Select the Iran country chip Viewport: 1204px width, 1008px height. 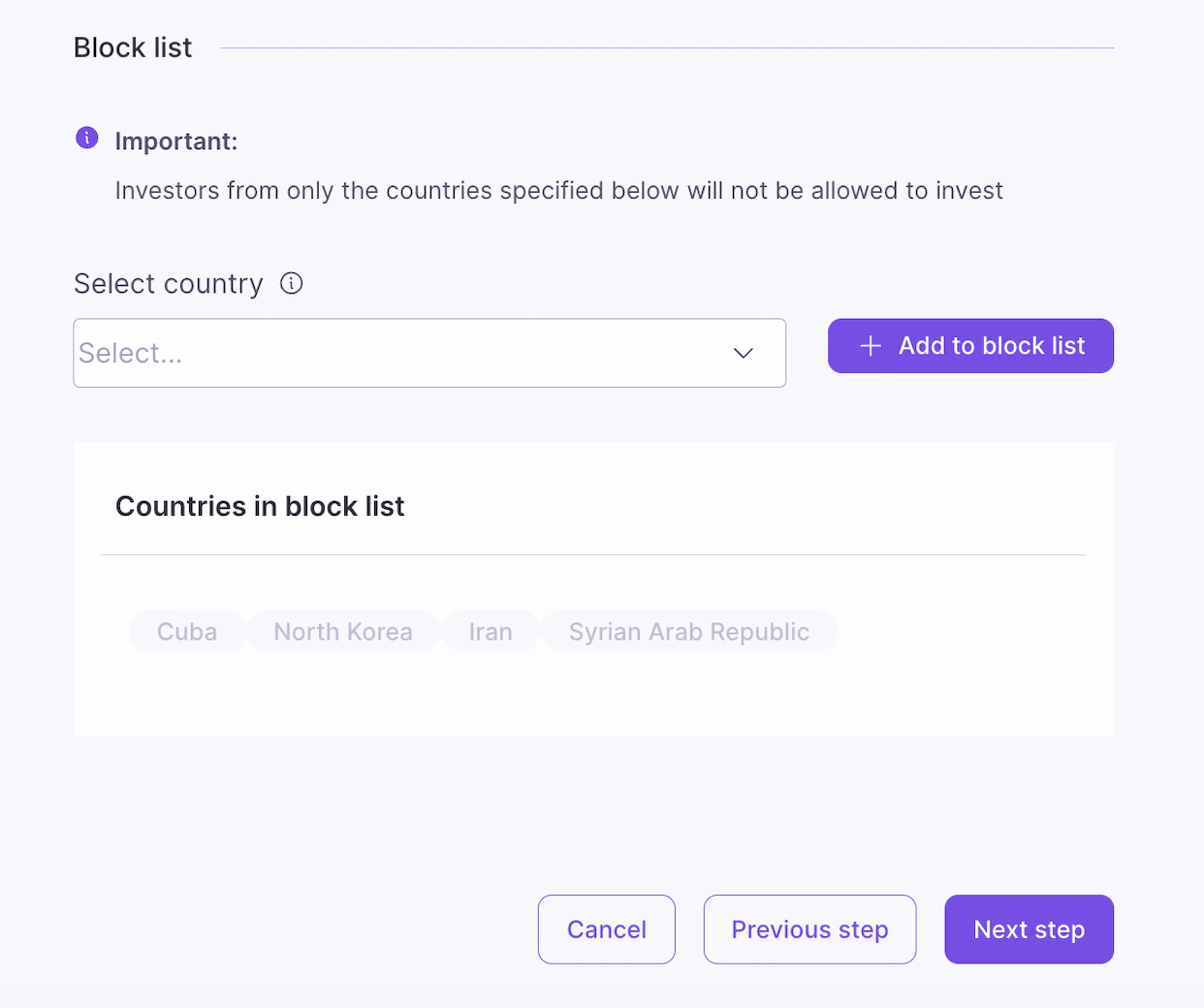[x=491, y=632]
